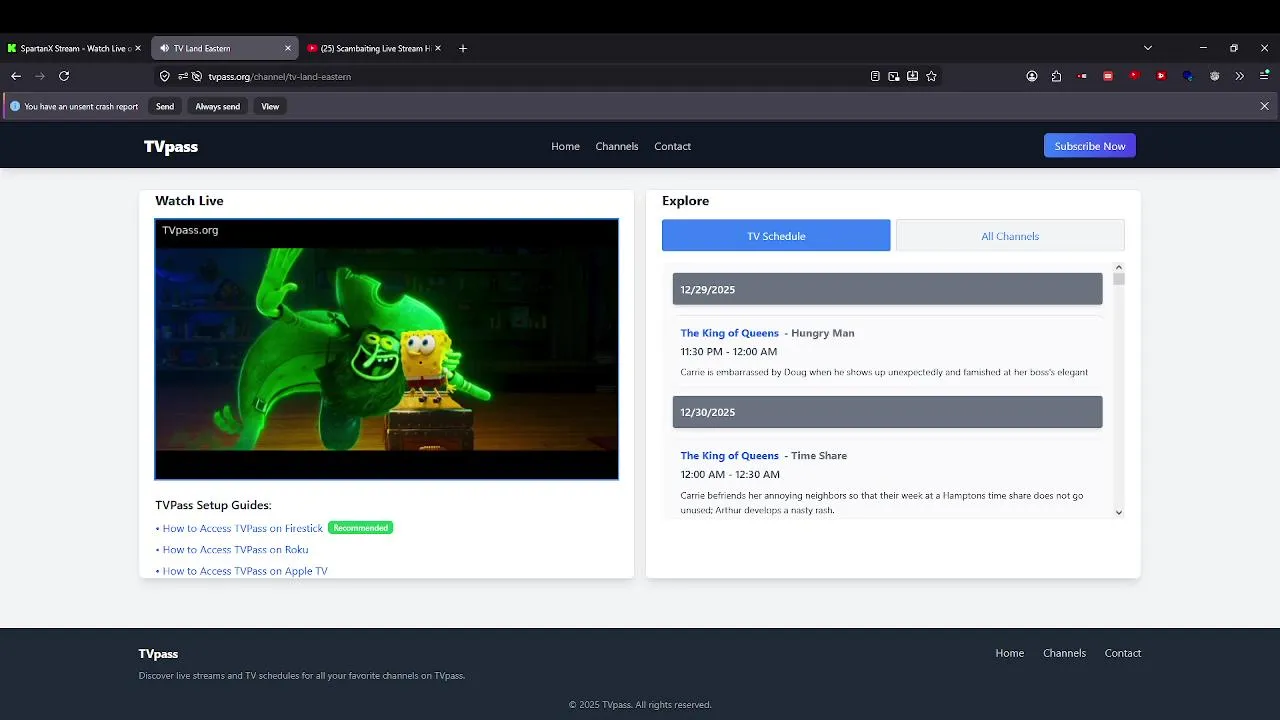Open the tracking protection shield icon
The height and width of the screenshot is (720, 1280).
[165, 76]
